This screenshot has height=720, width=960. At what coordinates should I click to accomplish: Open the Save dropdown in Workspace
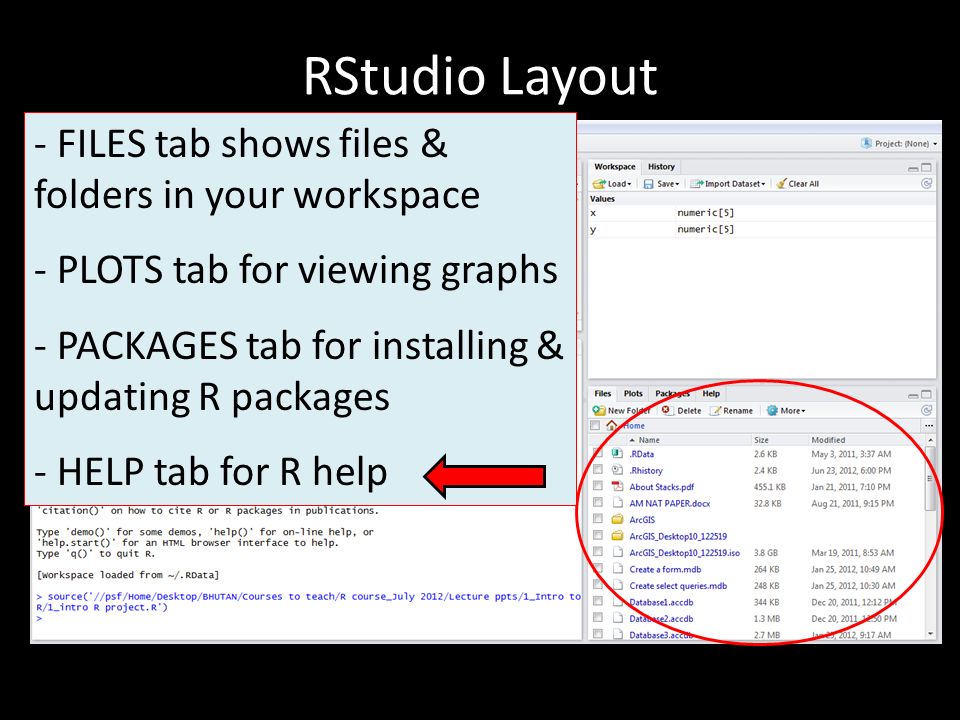point(661,184)
